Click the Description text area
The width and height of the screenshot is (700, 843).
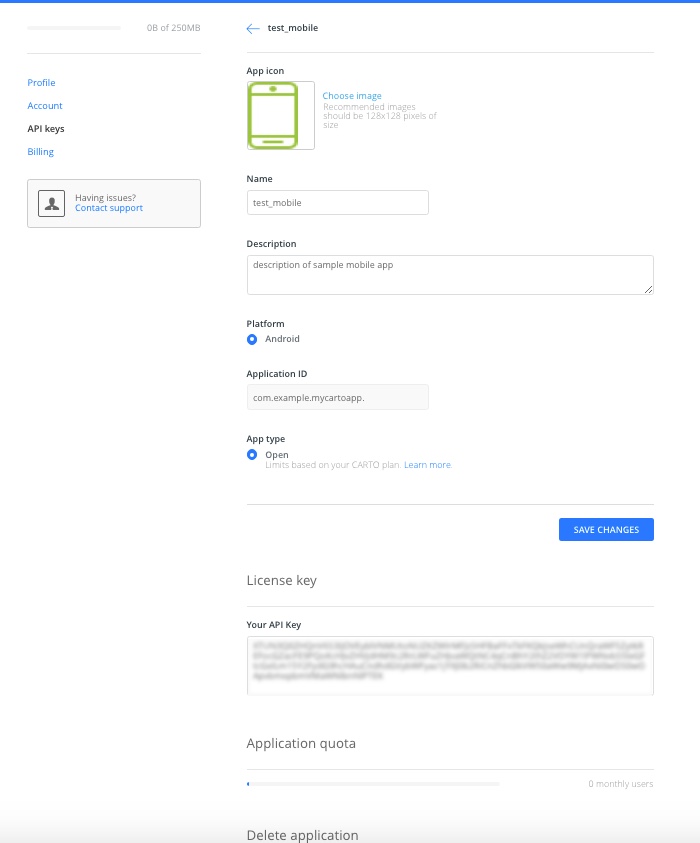pyautogui.click(x=449, y=274)
